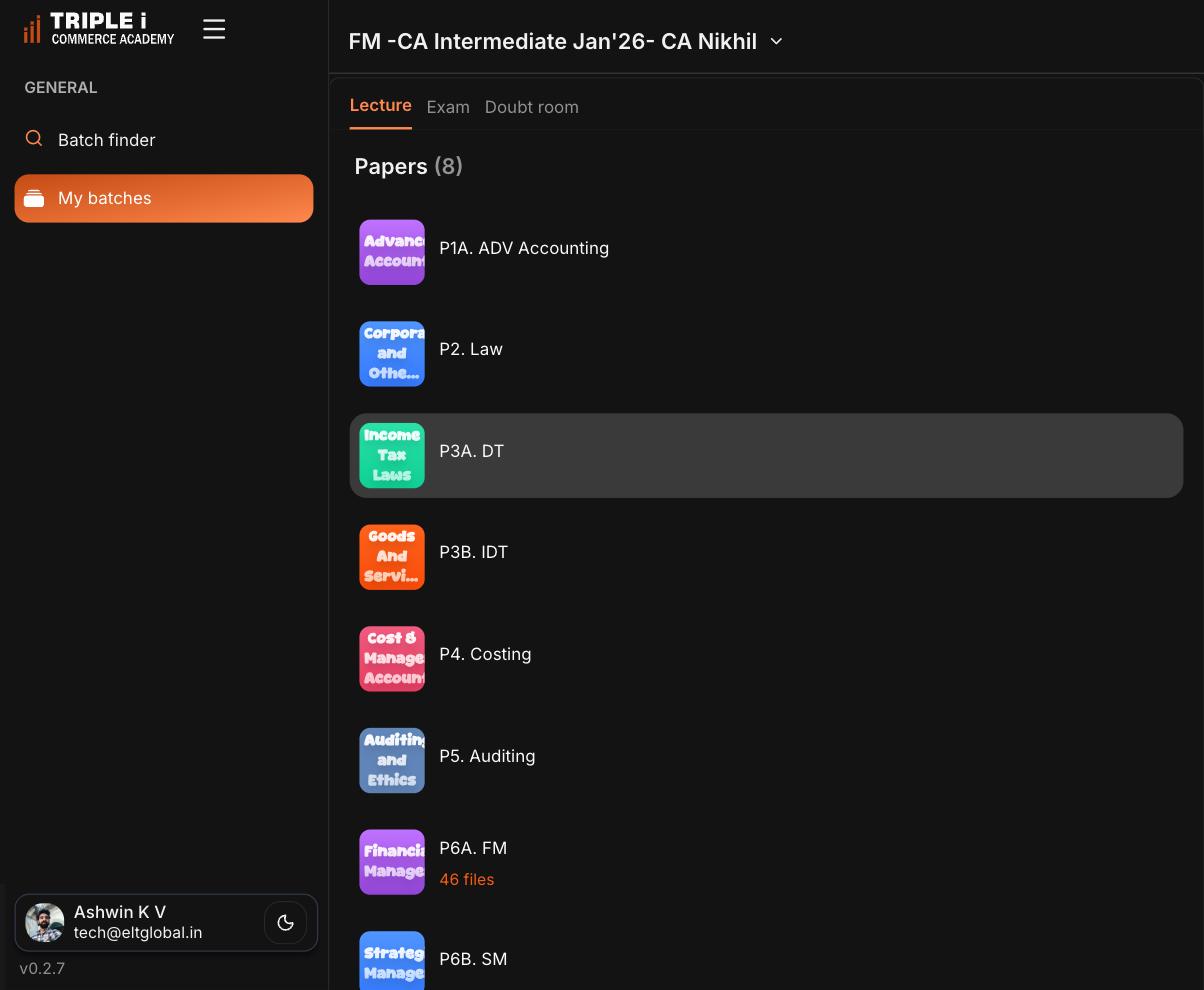
Task: Open Batch finder in sidebar
Action: pyautogui.click(x=164, y=140)
